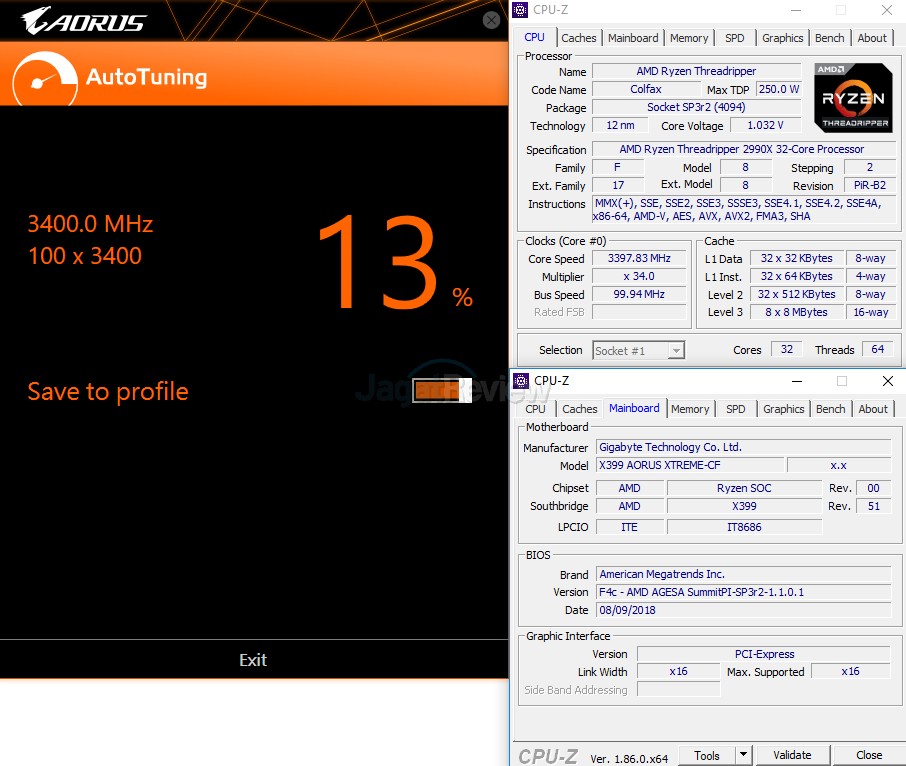The height and width of the screenshot is (766, 906).
Task: Open Memory tab in upper CPU-Z window
Action: point(689,38)
